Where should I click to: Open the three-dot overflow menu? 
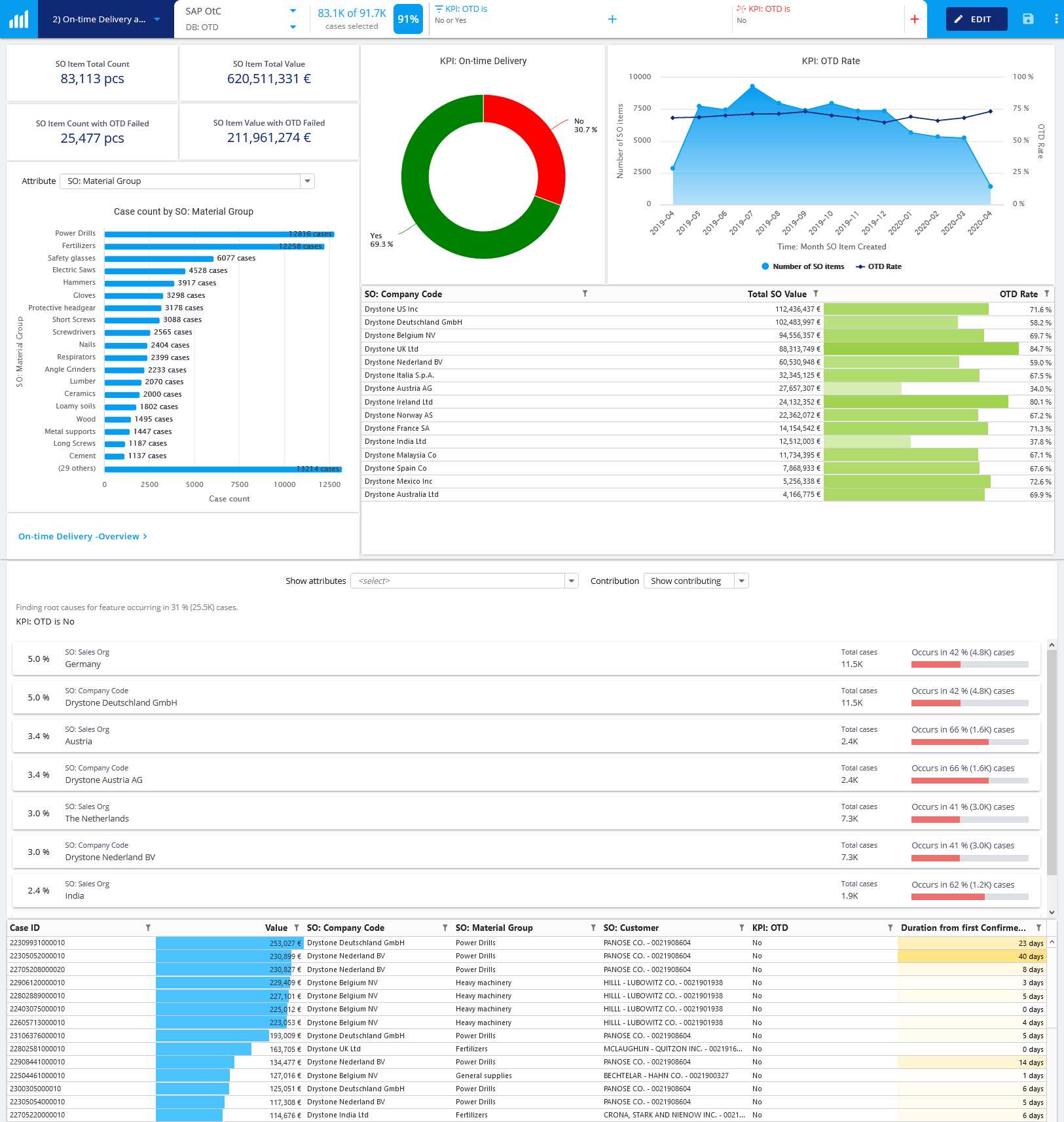tap(1055, 19)
